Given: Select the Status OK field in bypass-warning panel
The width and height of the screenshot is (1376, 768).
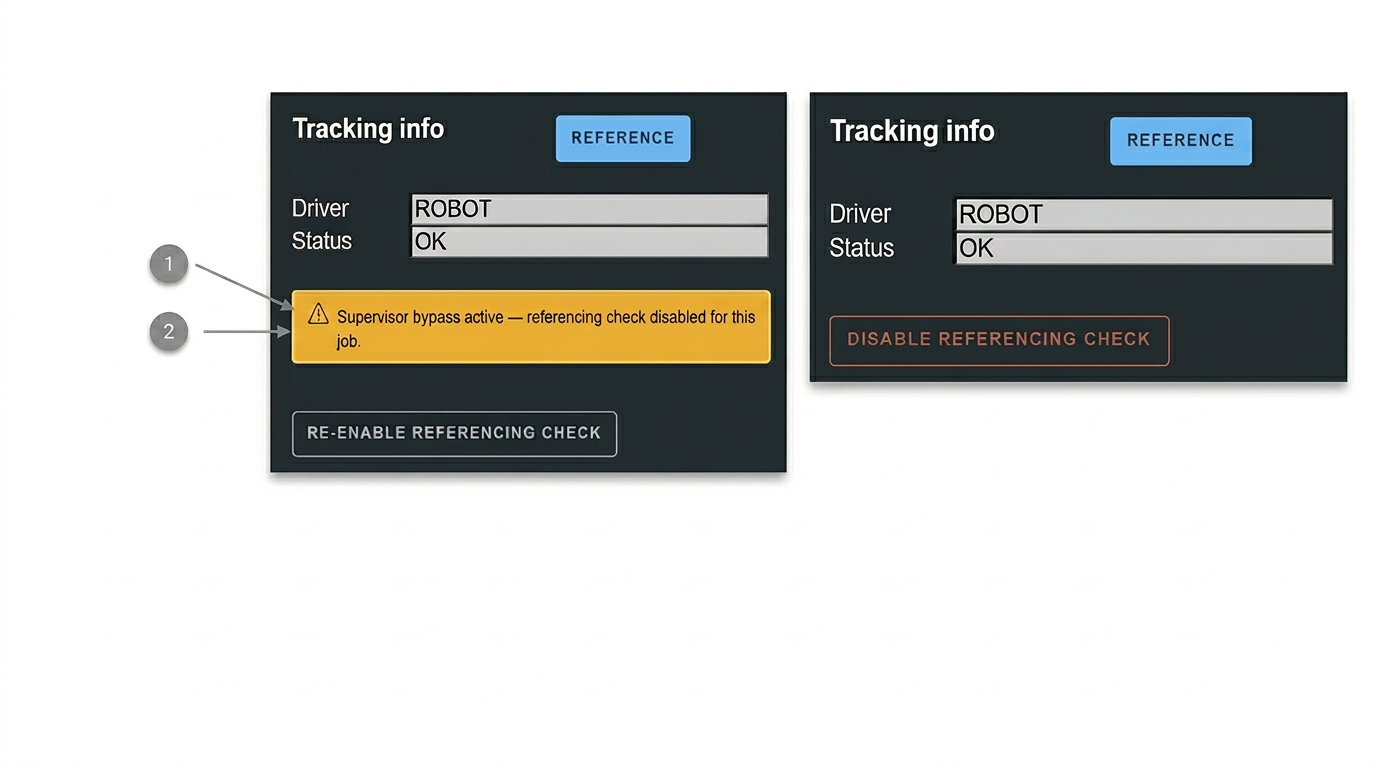Looking at the screenshot, I should [589, 242].
